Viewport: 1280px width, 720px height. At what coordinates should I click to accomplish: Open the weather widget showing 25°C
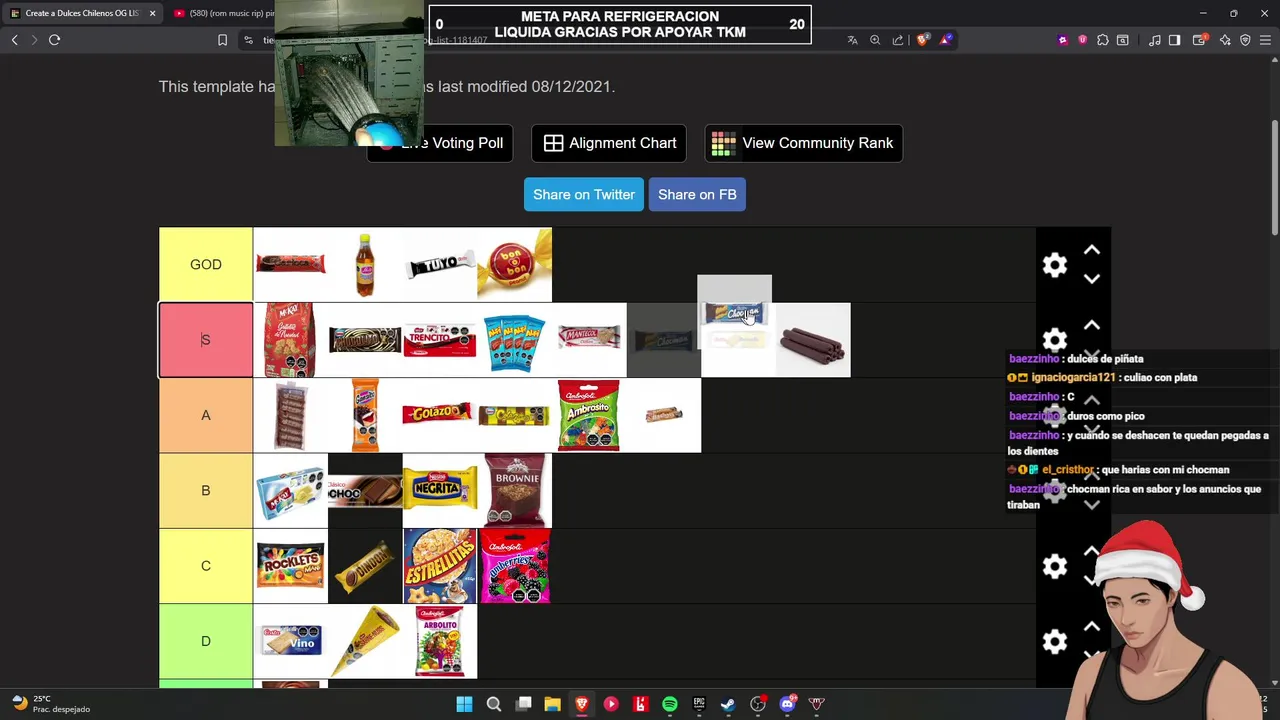50,704
